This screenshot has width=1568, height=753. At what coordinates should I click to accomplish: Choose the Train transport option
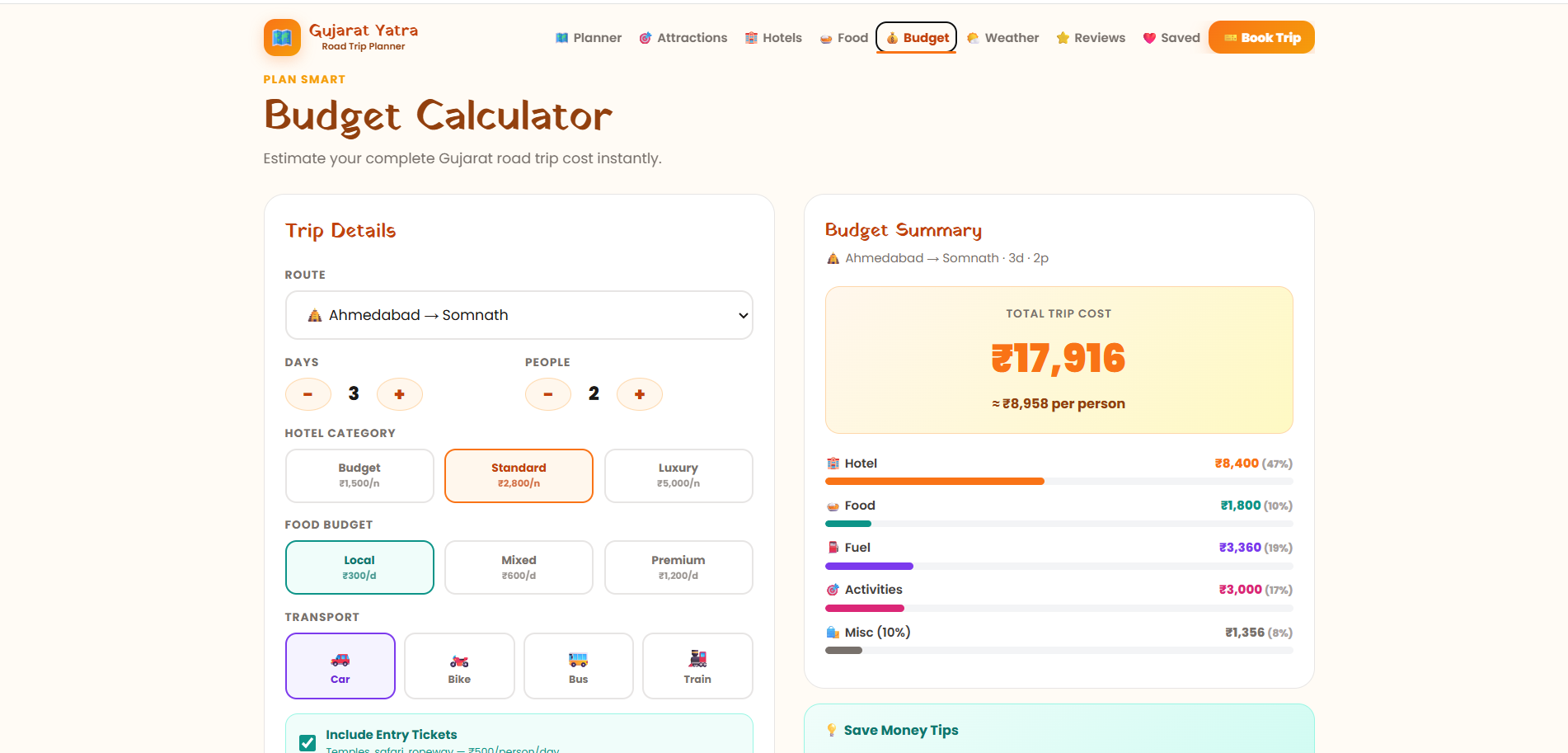(x=697, y=666)
